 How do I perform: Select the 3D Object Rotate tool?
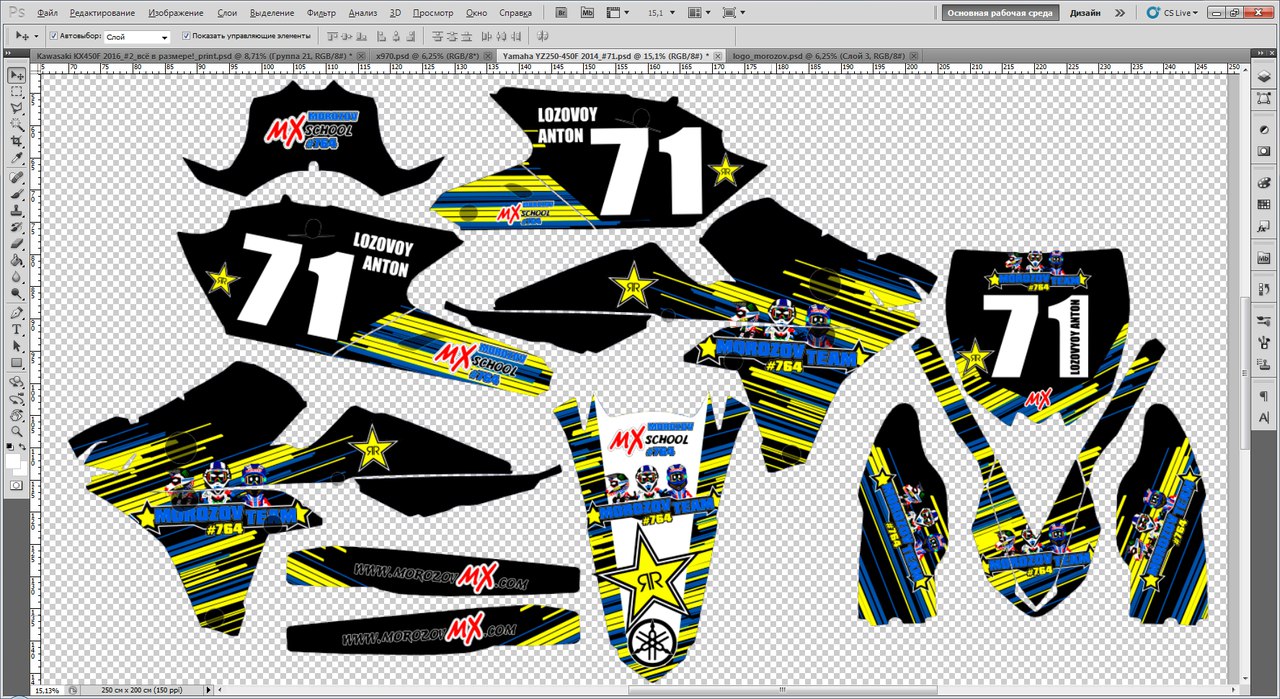click(x=17, y=382)
